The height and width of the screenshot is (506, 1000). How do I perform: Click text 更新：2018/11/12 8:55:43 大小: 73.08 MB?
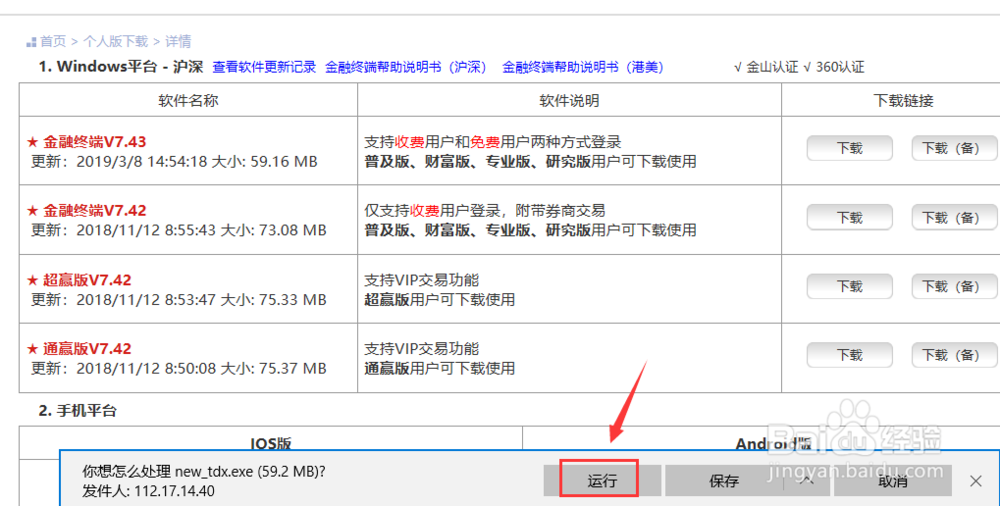(x=179, y=230)
